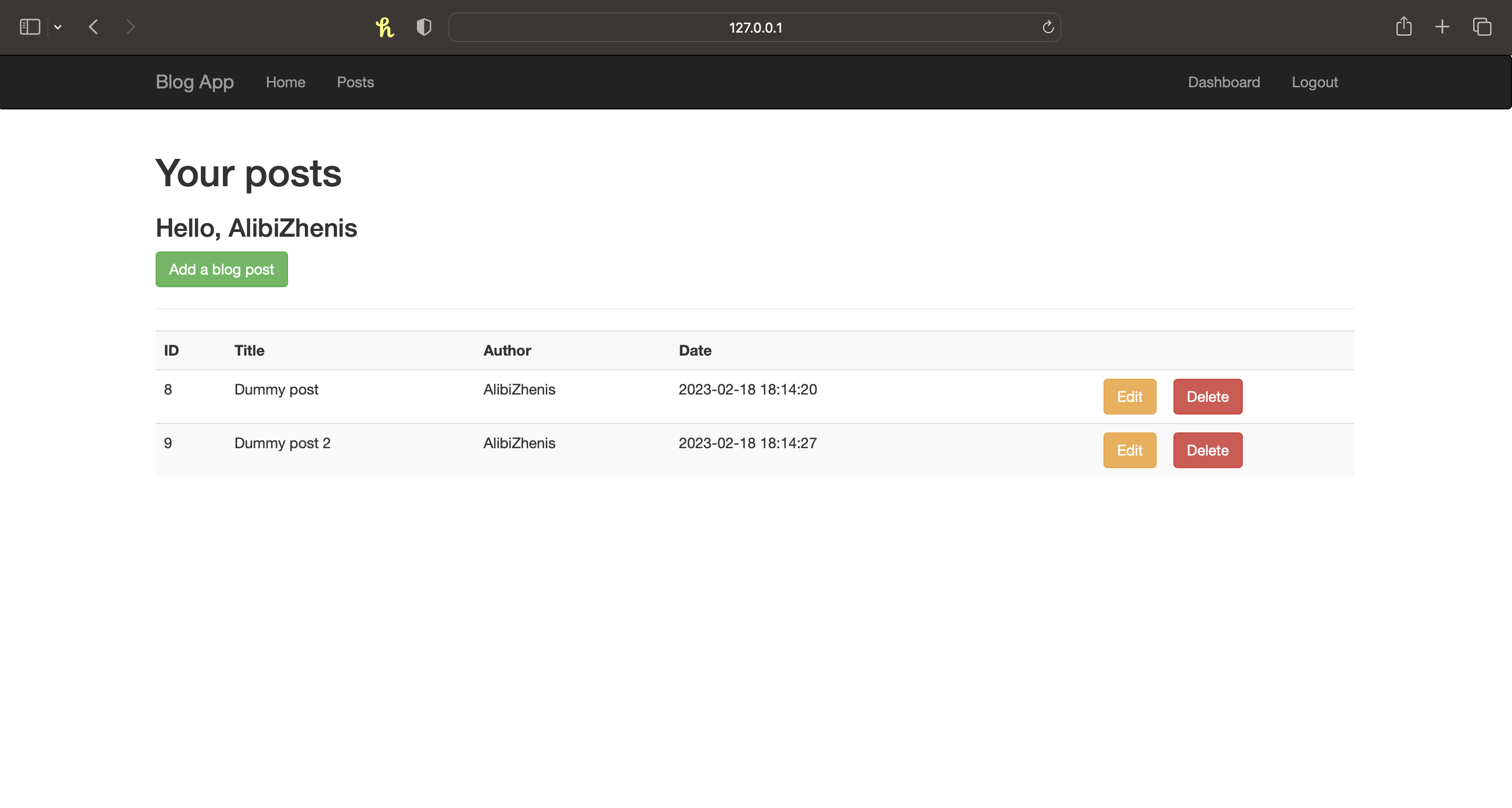Open the sidebar options dropdown chevron

point(58,27)
